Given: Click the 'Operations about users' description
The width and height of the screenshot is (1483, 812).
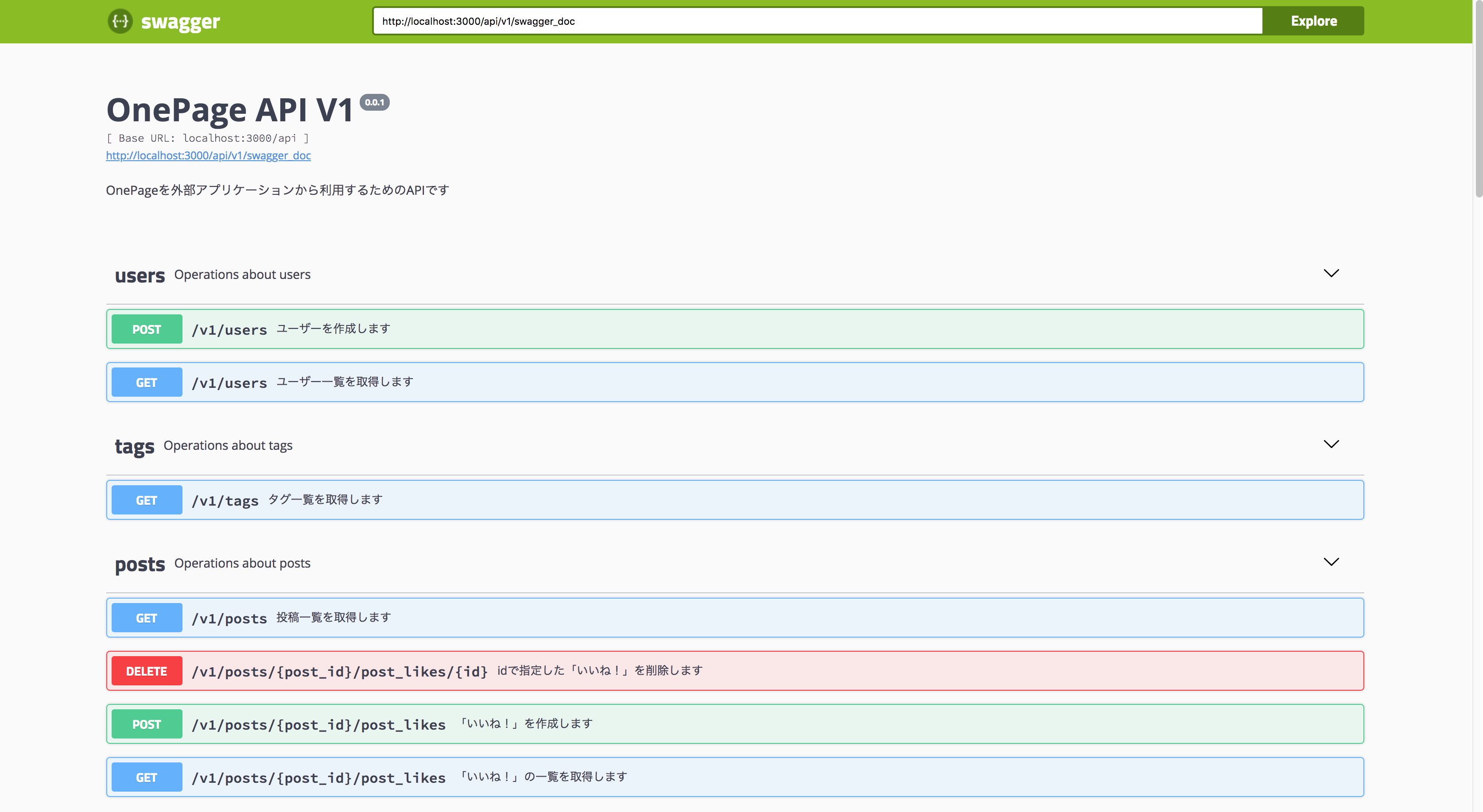Looking at the screenshot, I should tap(242, 275).
